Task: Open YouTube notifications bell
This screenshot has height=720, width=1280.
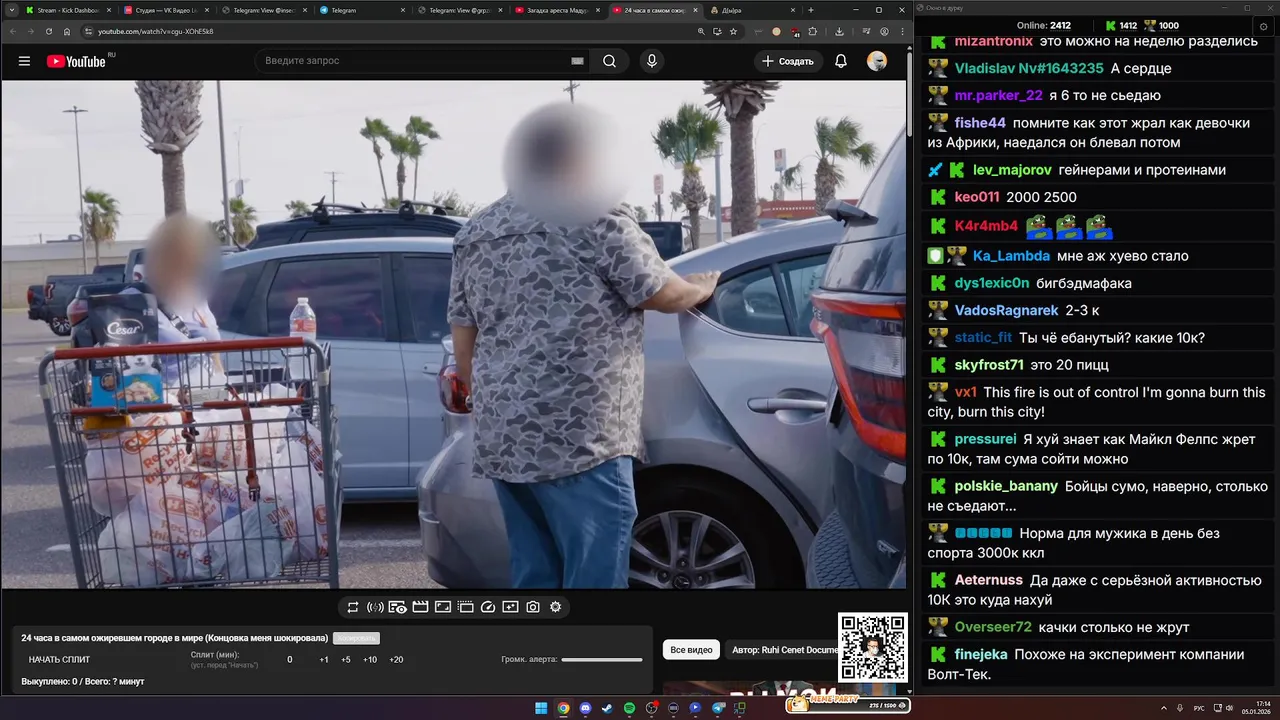Action: [x=841, y=61]
